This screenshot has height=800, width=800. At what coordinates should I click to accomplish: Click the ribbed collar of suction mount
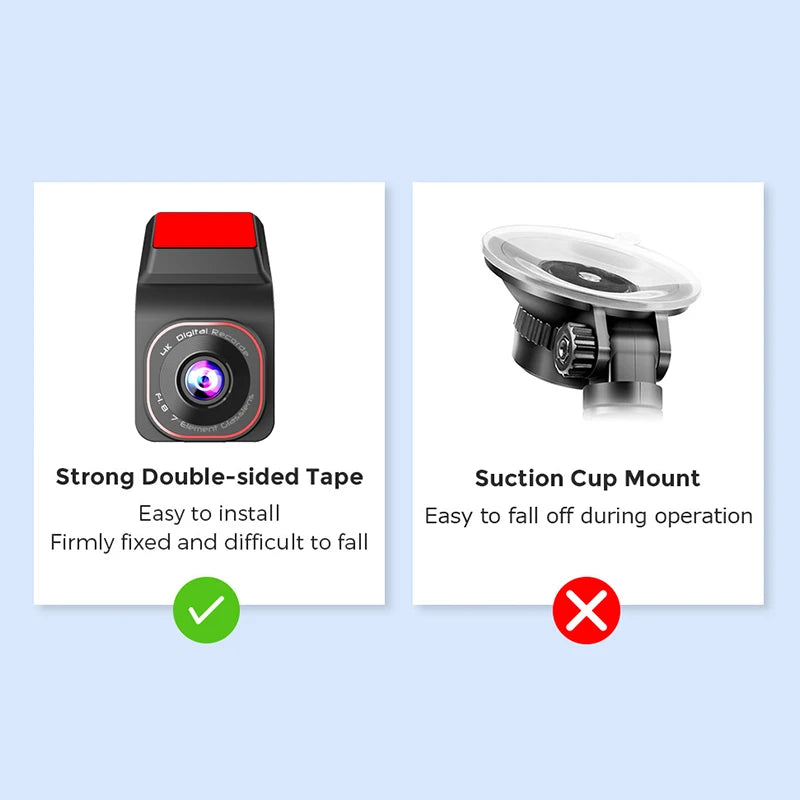point(532,328)
